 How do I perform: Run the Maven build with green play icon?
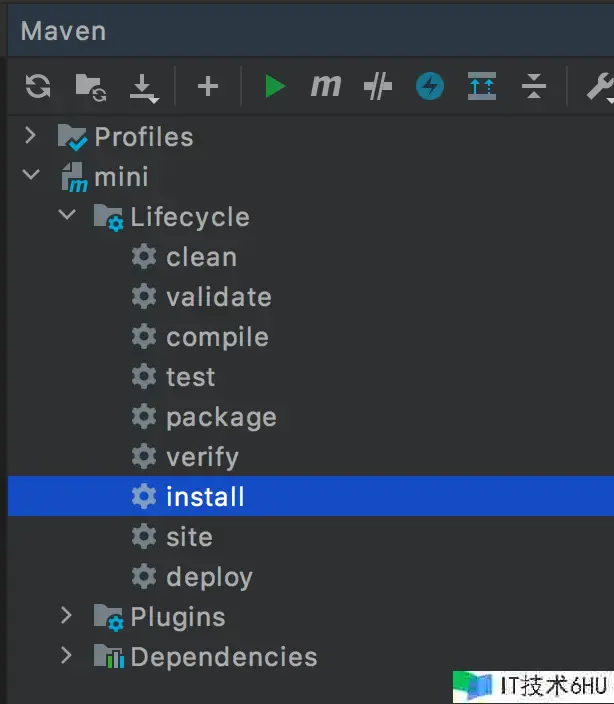[x=274, y=87]
